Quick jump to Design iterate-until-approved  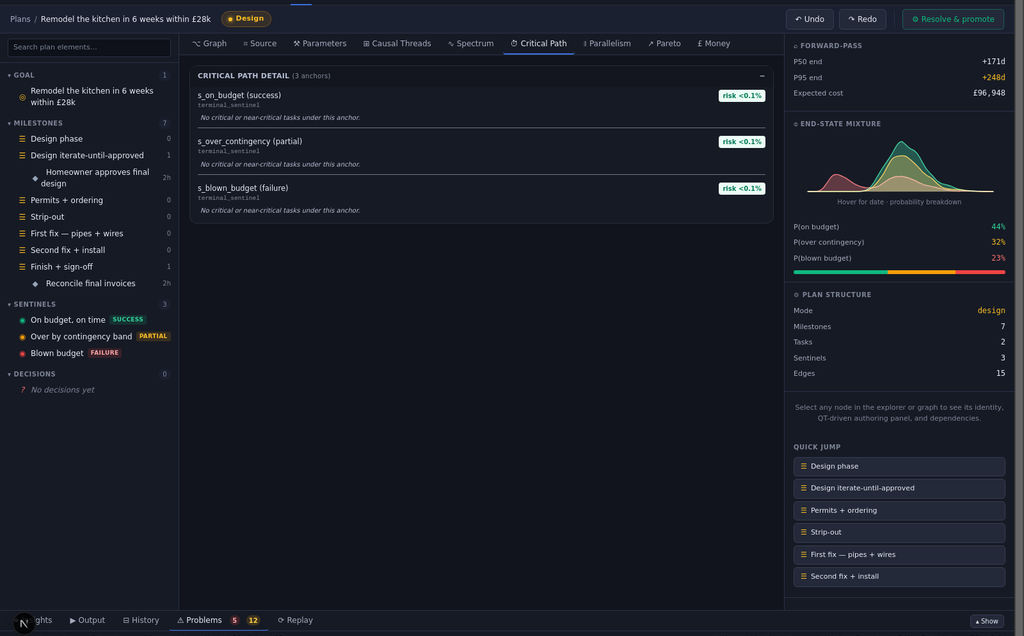click(x=899, y=488)
